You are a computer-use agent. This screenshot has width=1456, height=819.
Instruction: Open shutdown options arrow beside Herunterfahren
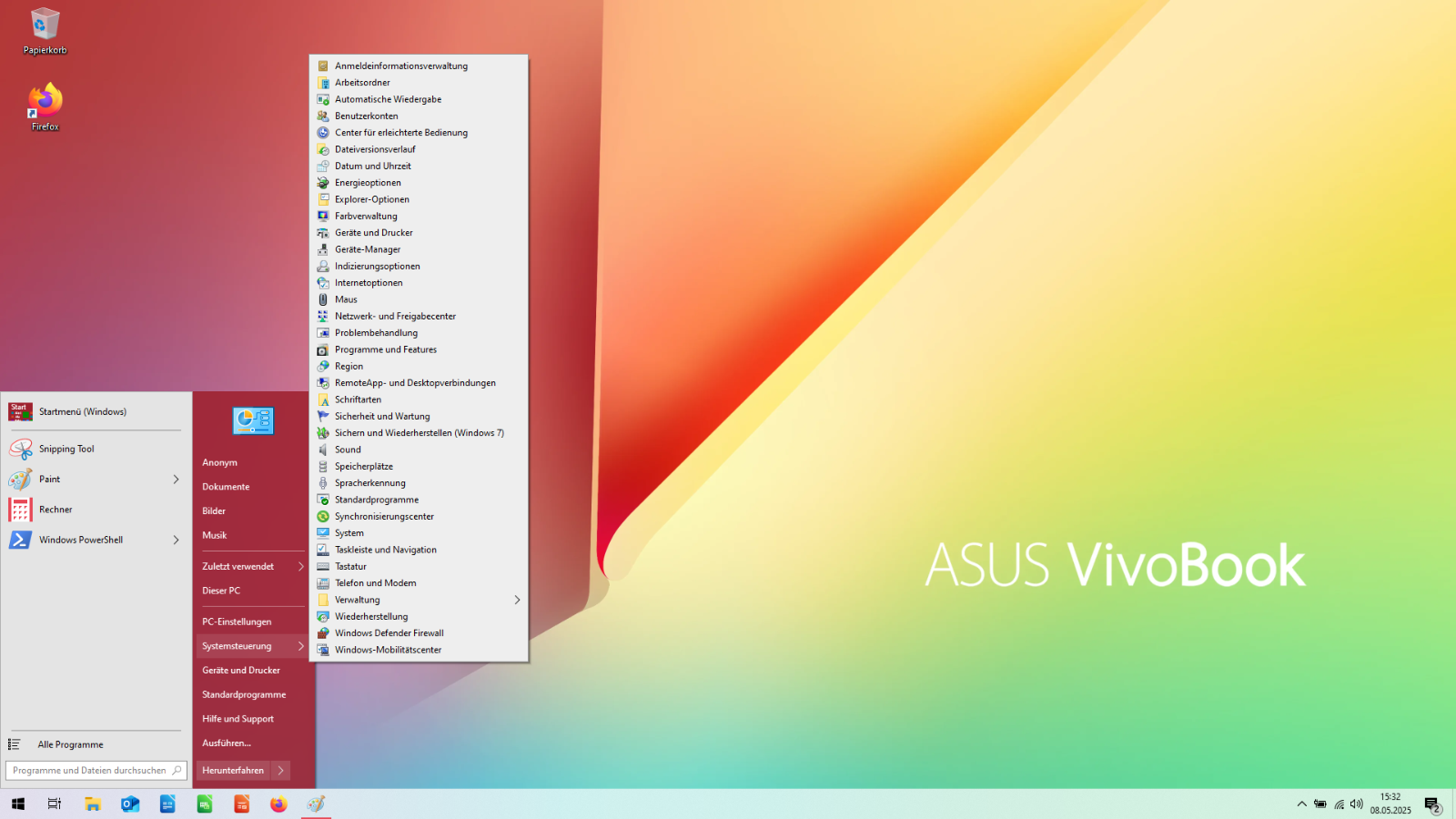click(280, 770)
